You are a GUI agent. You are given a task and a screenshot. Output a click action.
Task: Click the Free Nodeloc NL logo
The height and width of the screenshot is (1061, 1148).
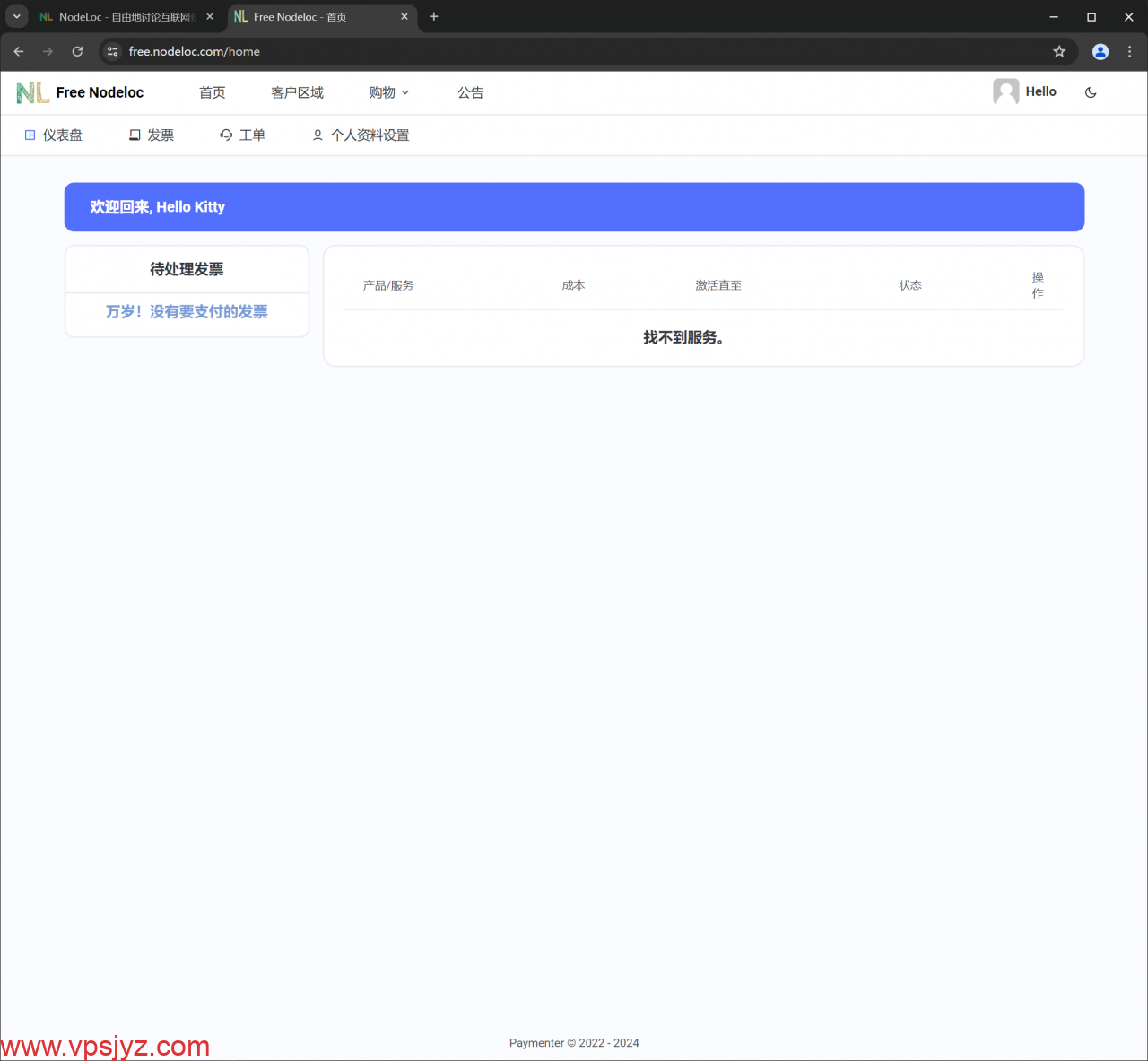pyautogui.click(x=33, y=92)
